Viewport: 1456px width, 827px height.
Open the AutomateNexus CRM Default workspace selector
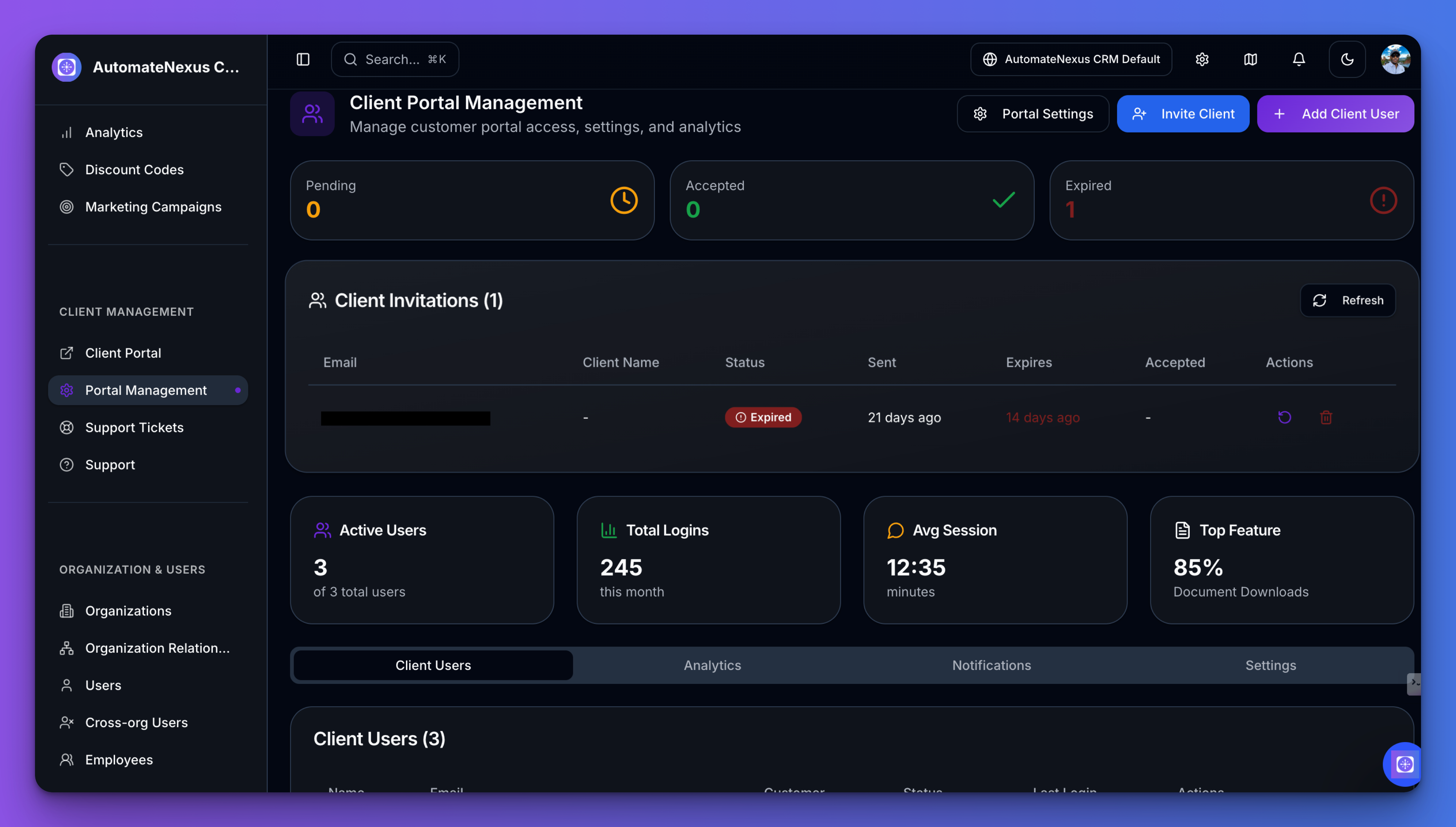(1071, 59)
